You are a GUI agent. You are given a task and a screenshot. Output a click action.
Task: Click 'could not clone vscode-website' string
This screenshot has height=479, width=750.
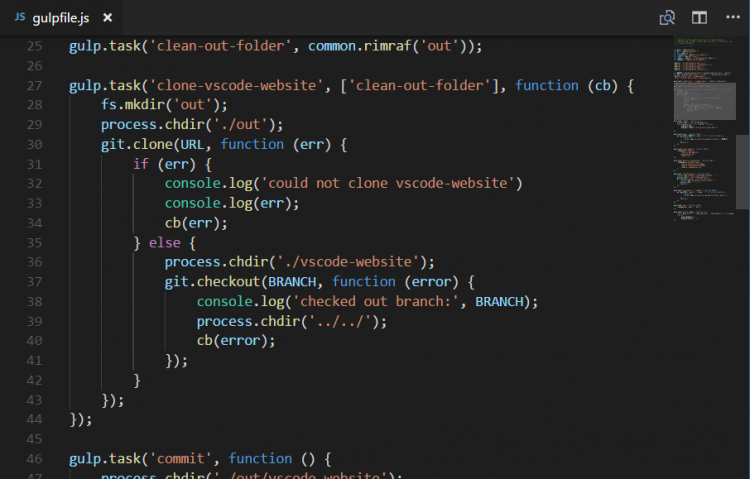point(392,183)
